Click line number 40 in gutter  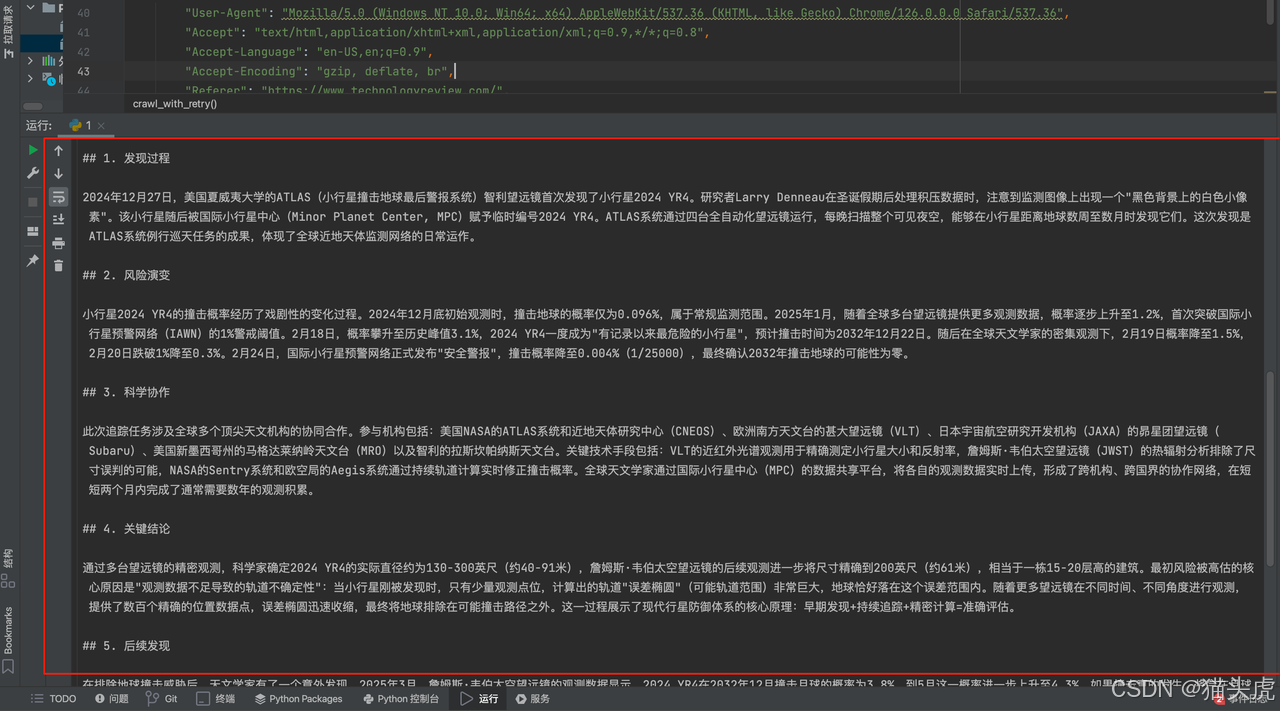pyautogui.click(x=83, y=14)
